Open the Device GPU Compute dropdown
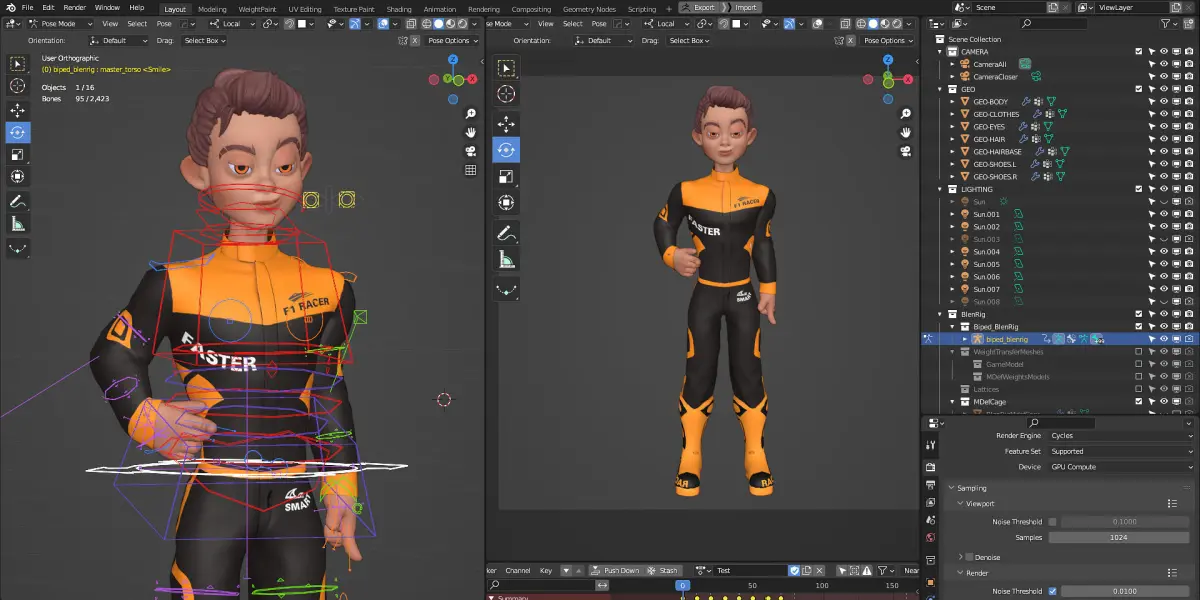The image size is (1200, 600). (x=1121, y=467)
